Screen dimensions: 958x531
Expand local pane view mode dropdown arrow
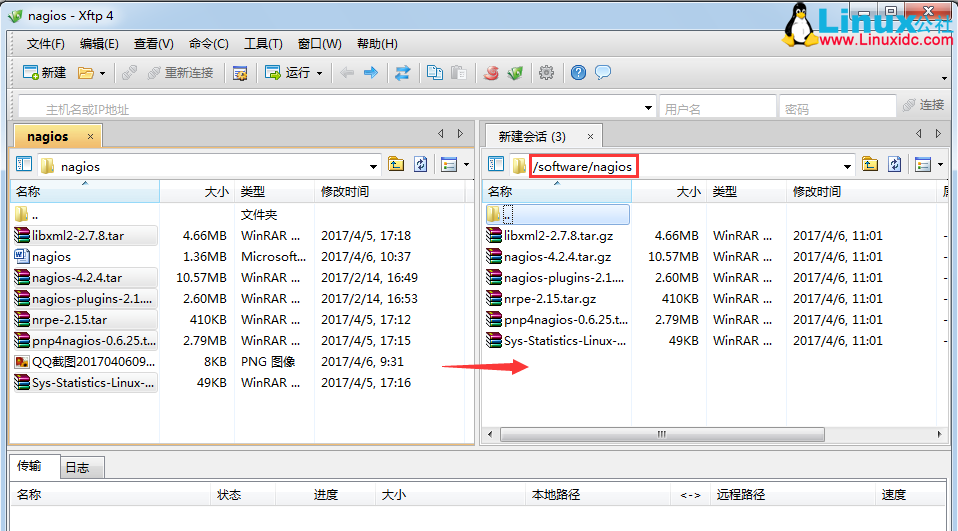point(466,164)
